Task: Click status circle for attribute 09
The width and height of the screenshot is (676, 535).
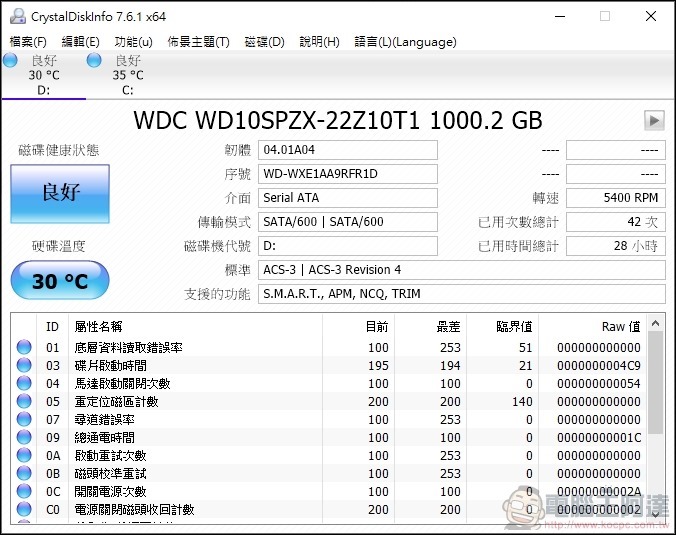Action: click(24, 437)
